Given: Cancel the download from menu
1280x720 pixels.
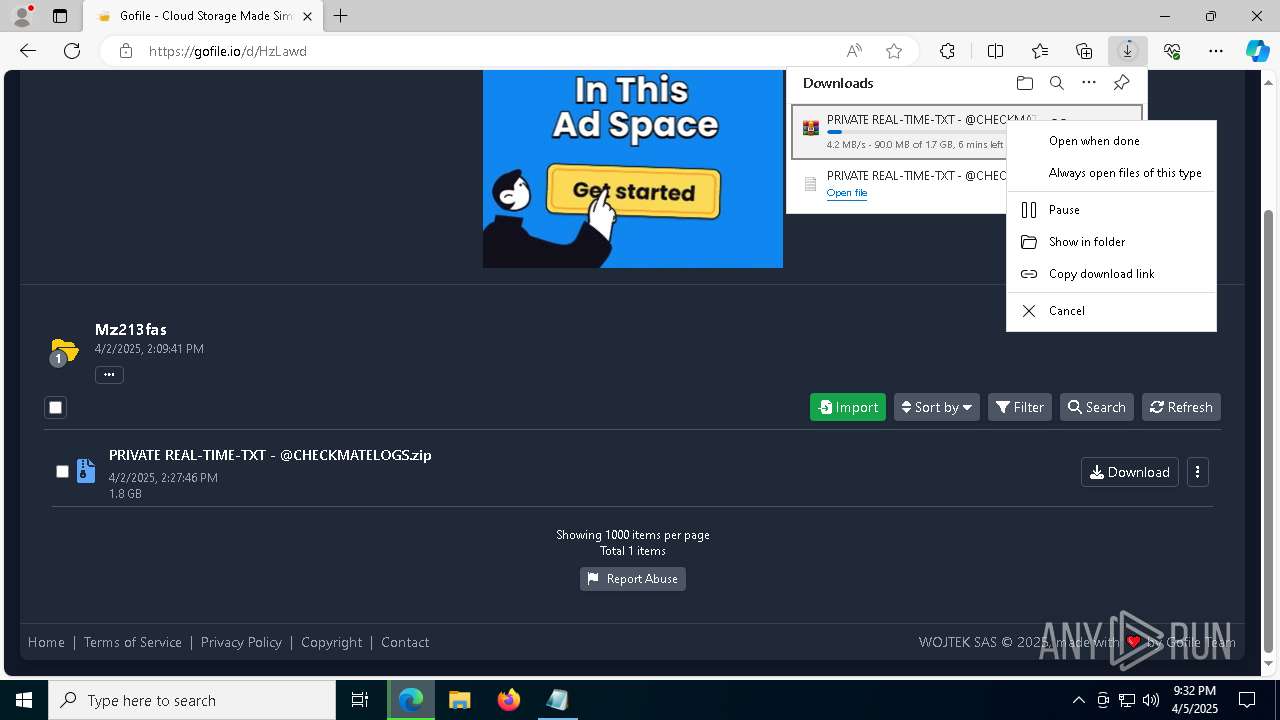Looking at the screenshot, I should tap(1111, 311).
